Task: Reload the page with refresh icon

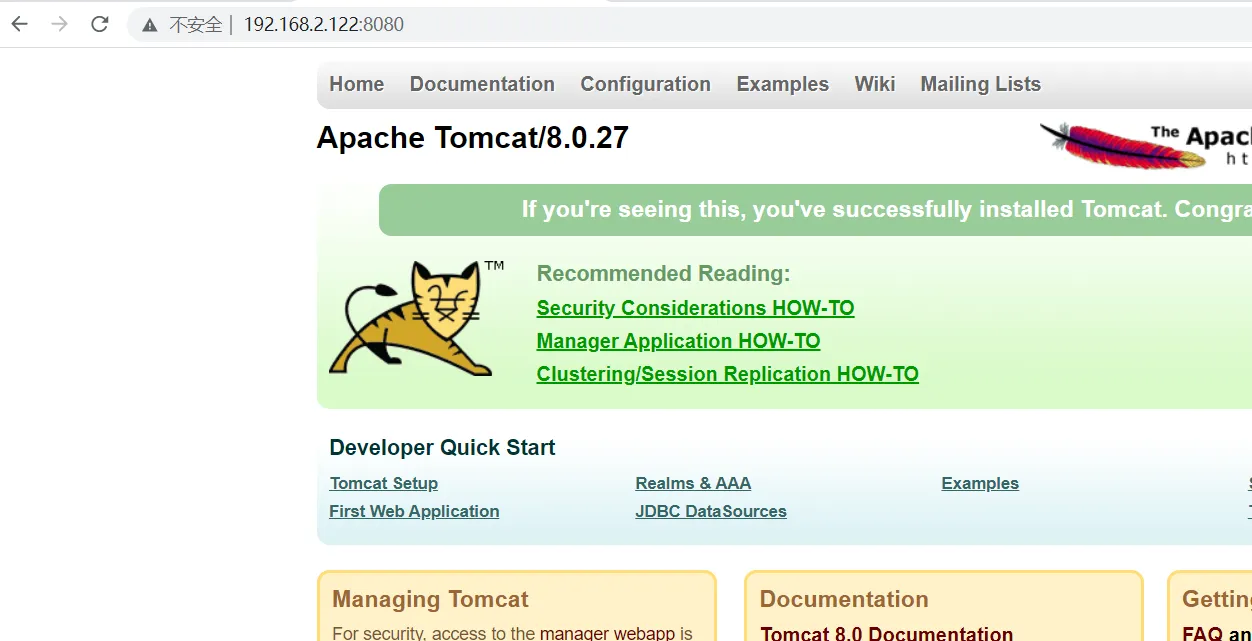Action: coord(99,24)
